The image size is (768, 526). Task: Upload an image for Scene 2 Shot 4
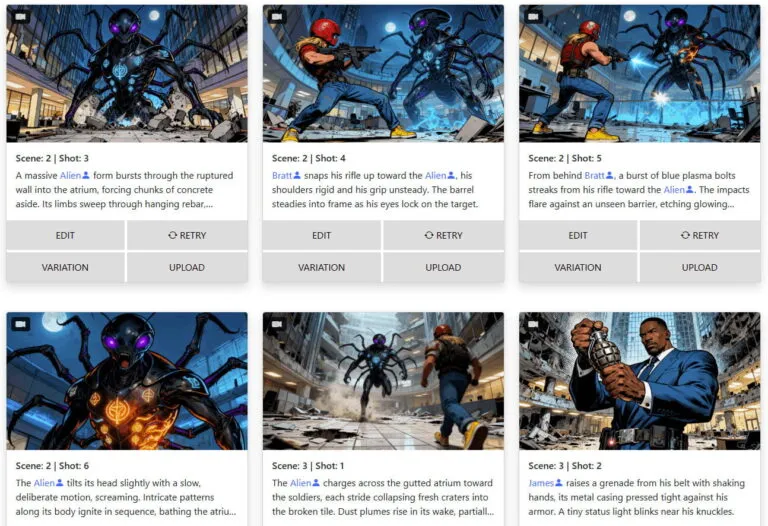point(443,267)
